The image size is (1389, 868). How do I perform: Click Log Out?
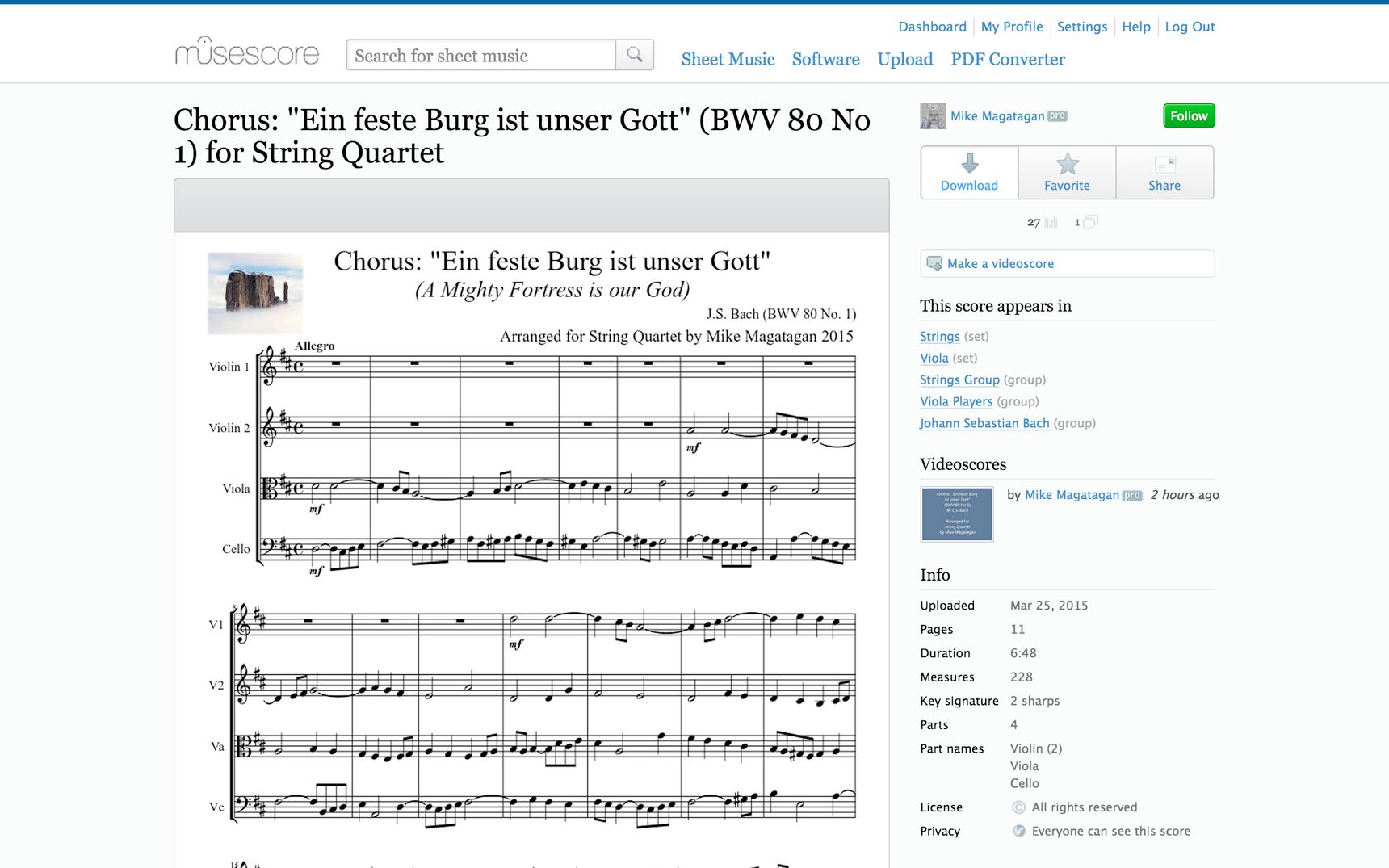click(1190, 27)
